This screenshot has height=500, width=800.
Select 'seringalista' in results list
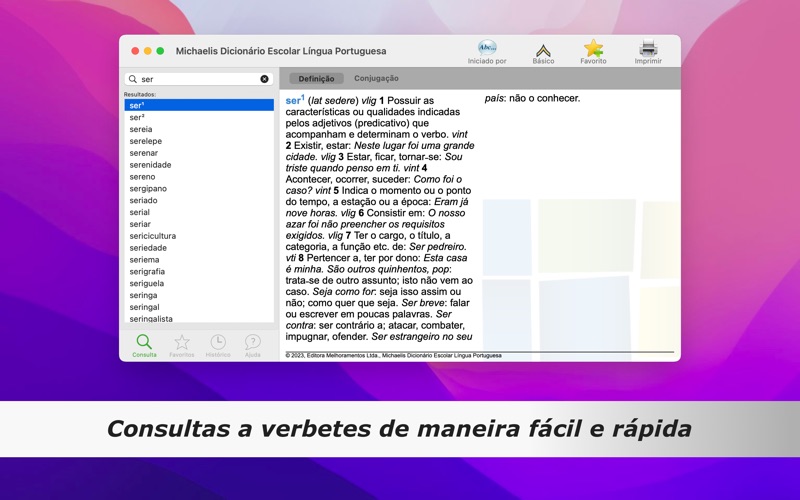[199, 318]
